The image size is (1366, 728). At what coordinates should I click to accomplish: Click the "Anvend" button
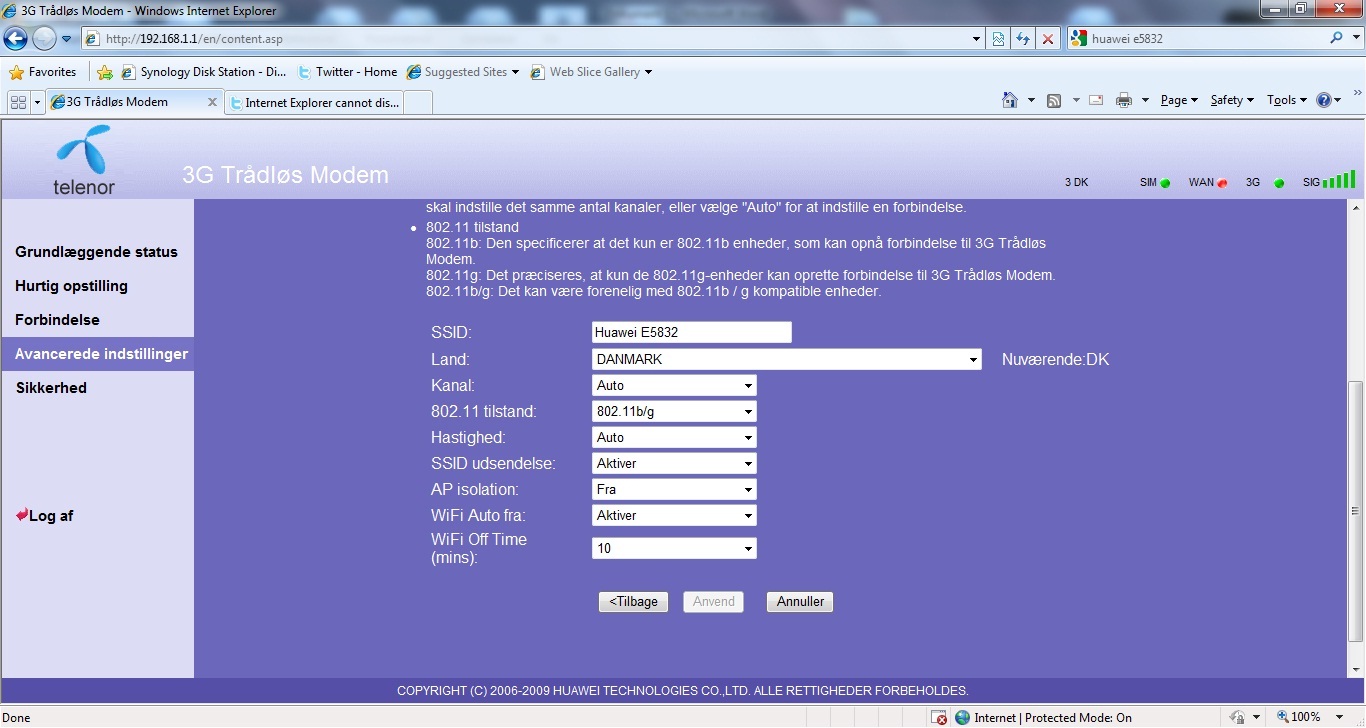coord(714,602)
